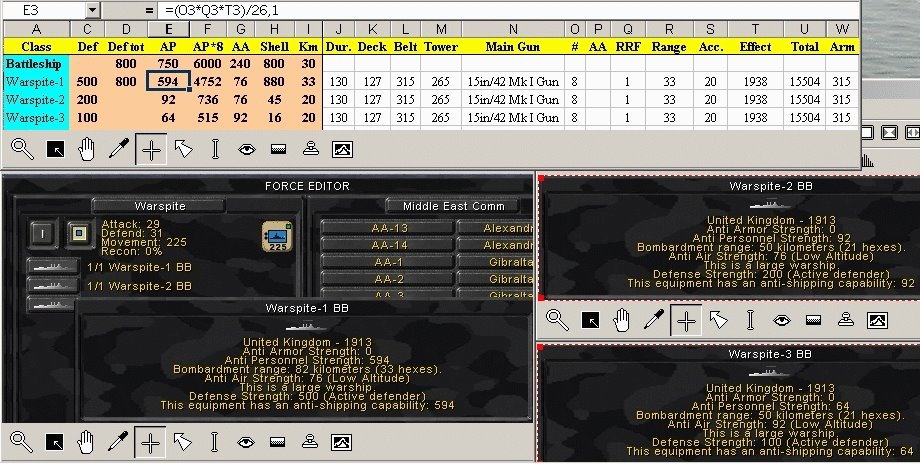Click the equals sign button in the formula bar
Viewport: 920px width, 464px height.
coord(149,11)
